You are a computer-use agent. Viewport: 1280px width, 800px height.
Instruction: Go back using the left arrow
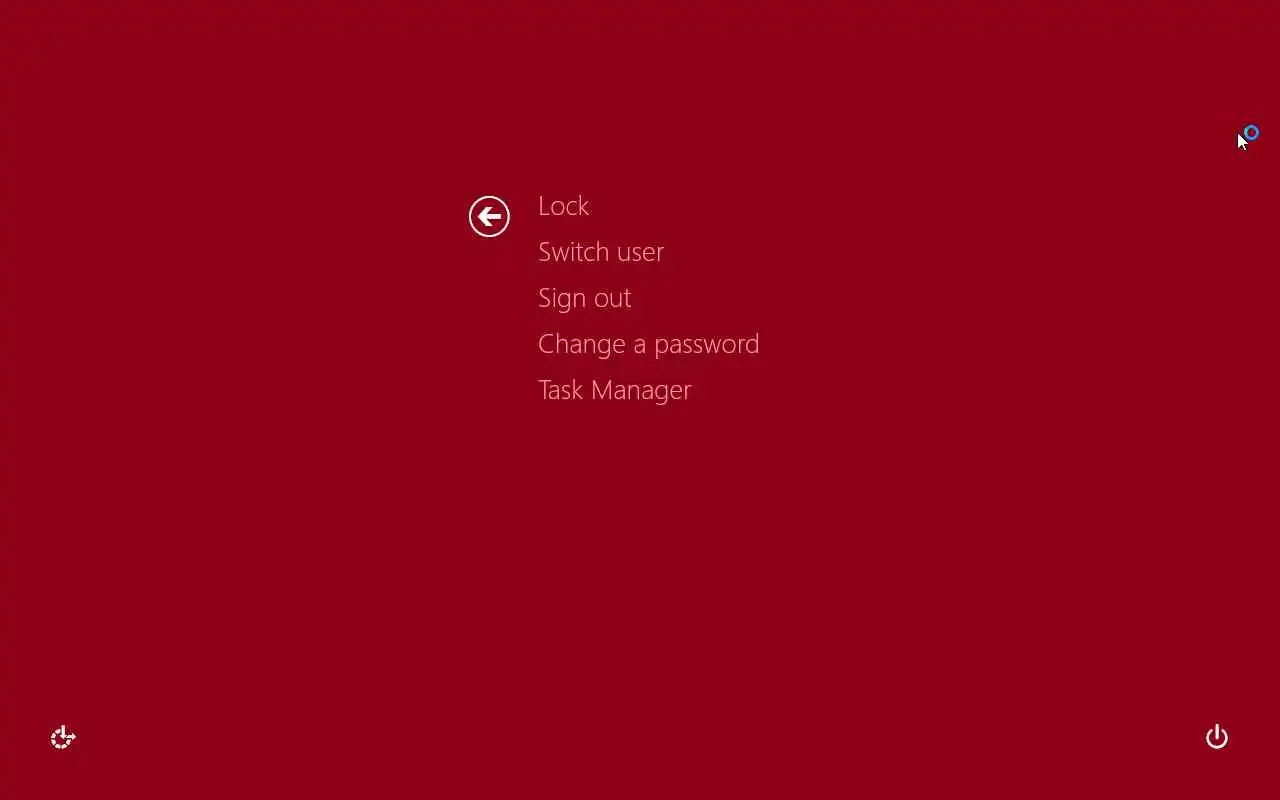click(489, 216)
